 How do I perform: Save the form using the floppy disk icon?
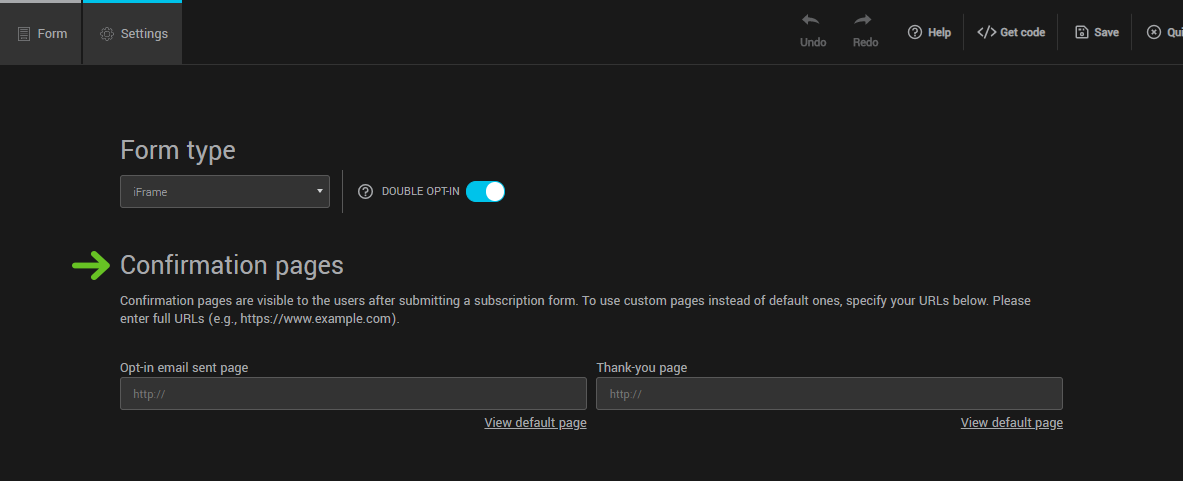[x=1081, y=32]
